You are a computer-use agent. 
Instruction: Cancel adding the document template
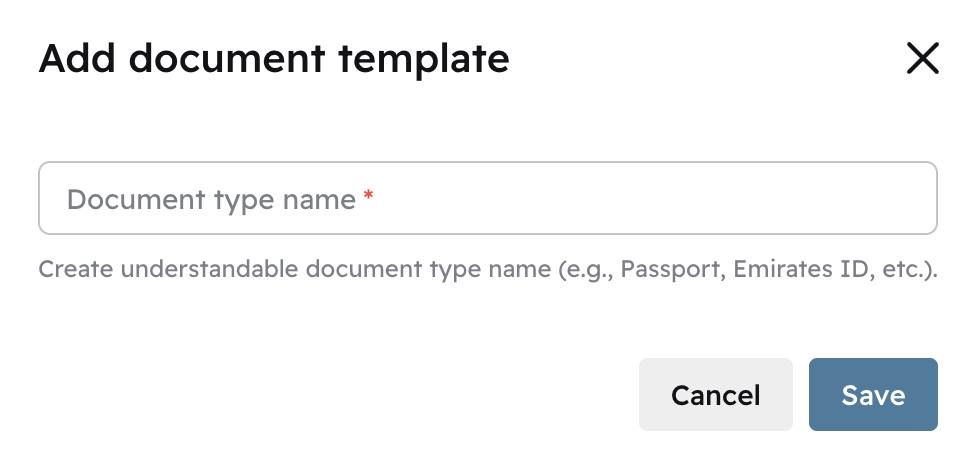tap(715, 395)
